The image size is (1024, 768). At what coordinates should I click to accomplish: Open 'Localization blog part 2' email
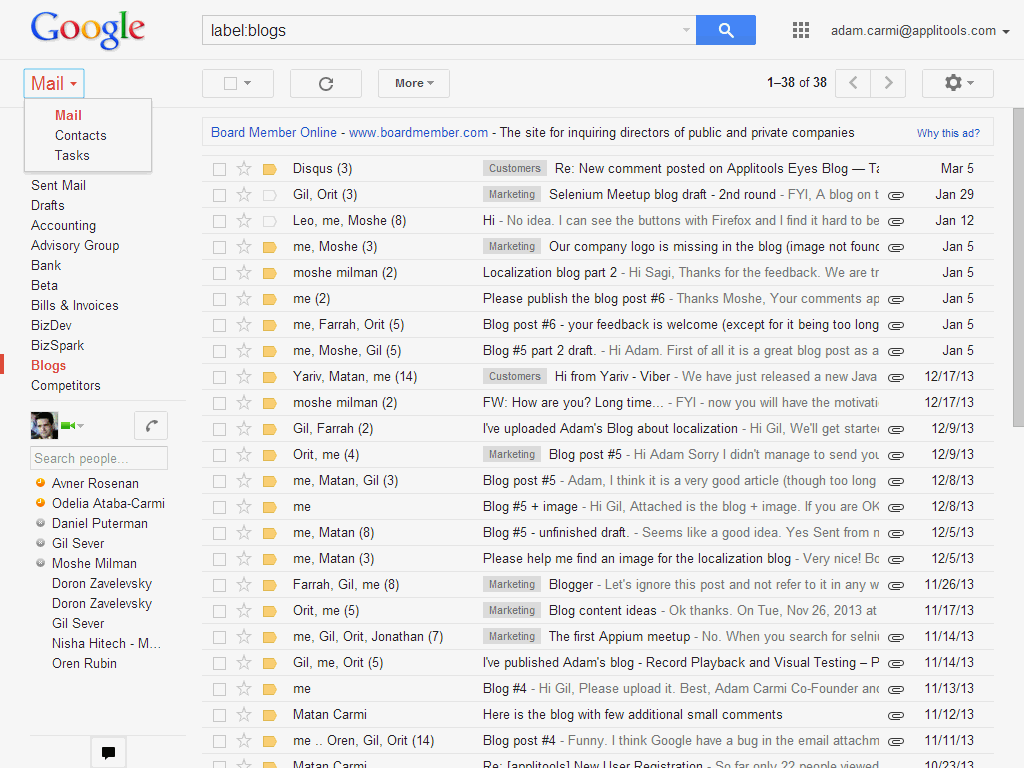coord(550,273)
